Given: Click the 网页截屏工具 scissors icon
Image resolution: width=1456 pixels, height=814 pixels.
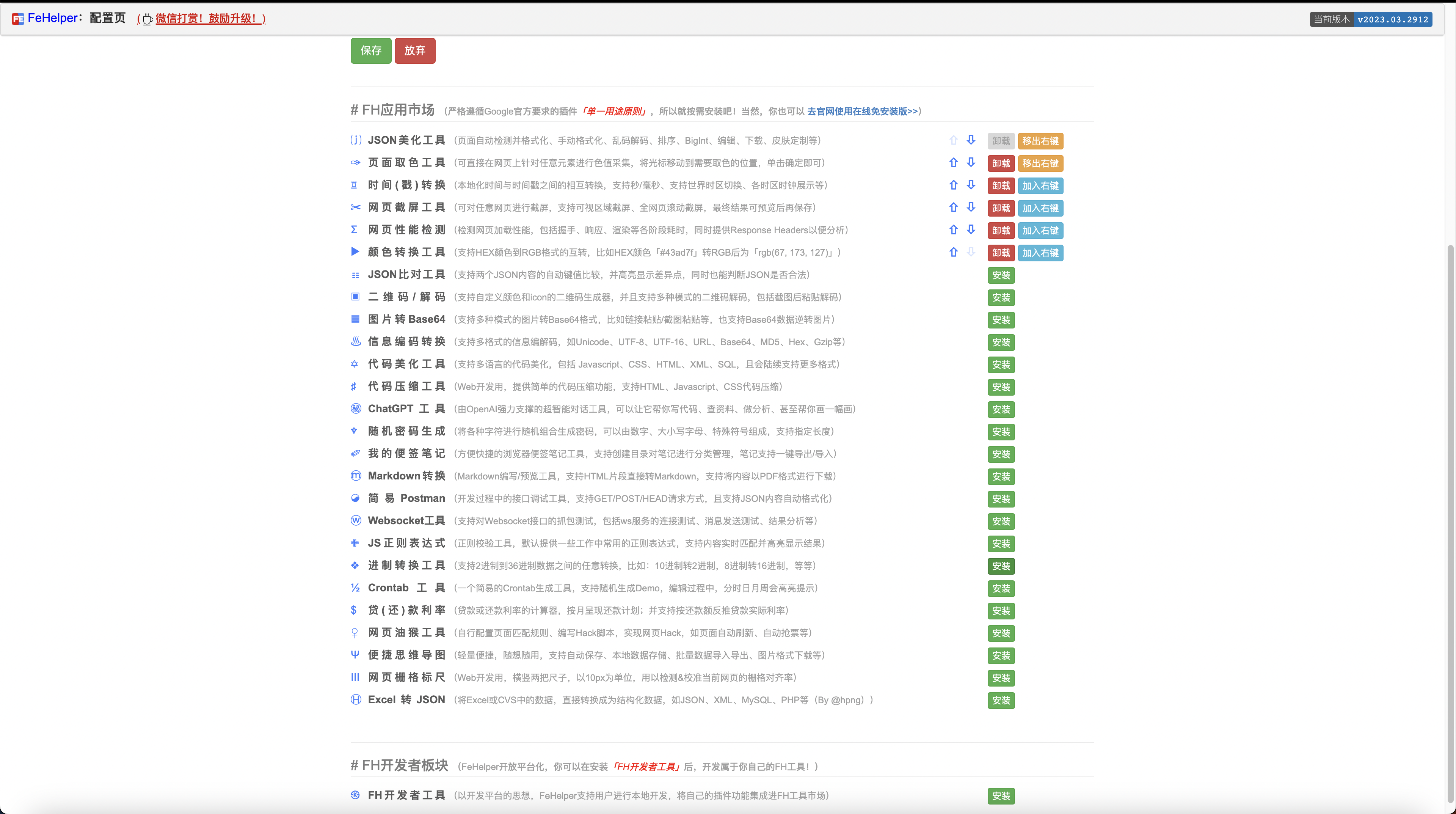Looking at the screenshot, I should [356, 207].
